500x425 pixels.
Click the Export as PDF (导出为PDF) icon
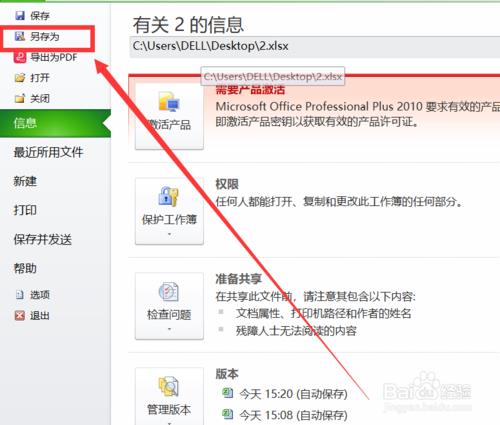pyautogui.click(x=20, y=57)
